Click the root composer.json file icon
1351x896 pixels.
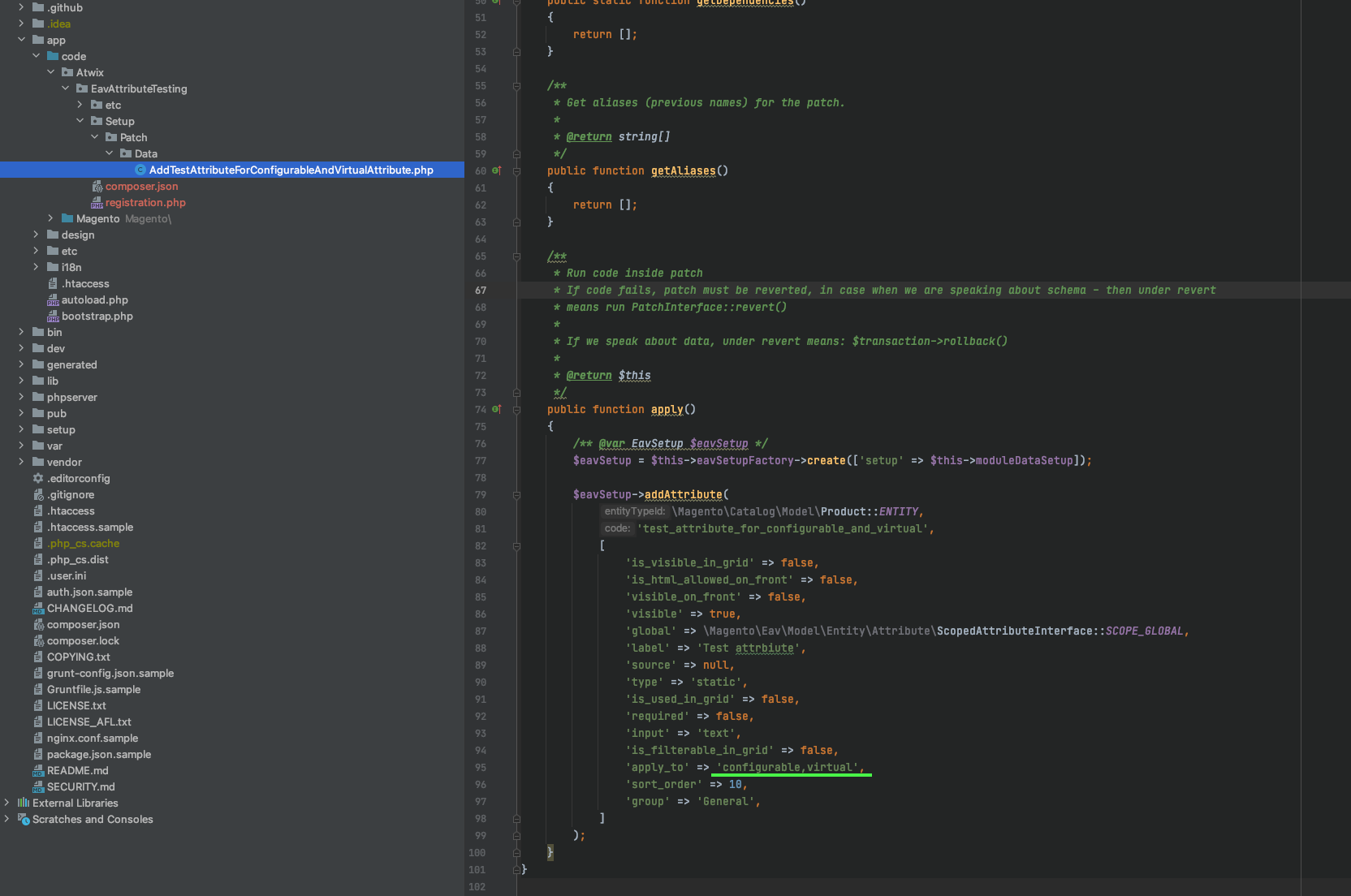38,624
